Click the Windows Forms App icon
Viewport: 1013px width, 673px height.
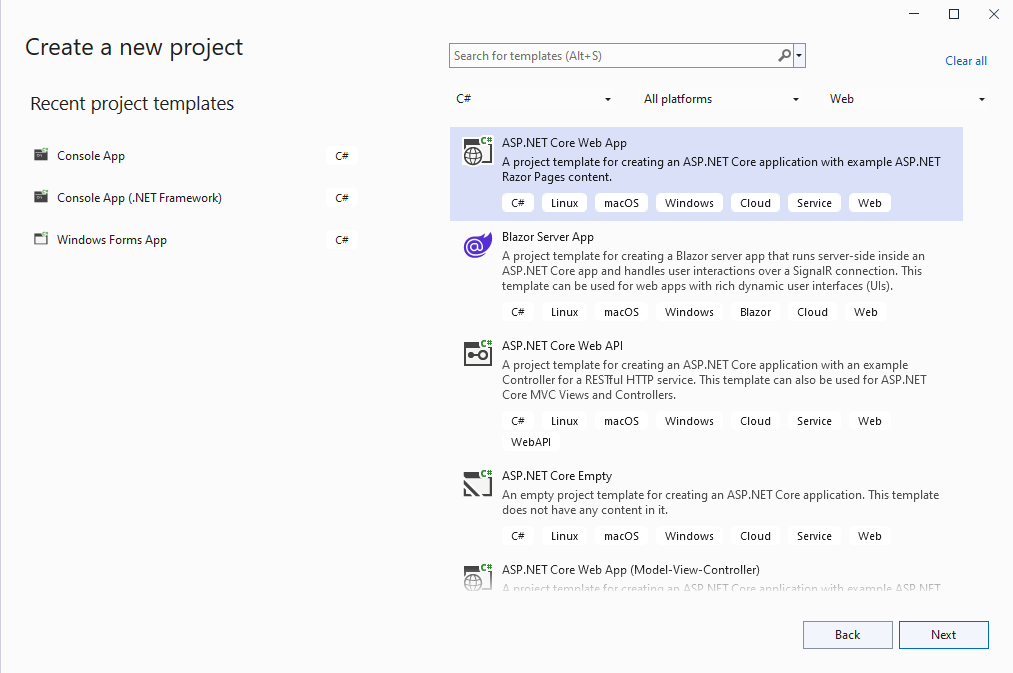(x=41, y=240)
